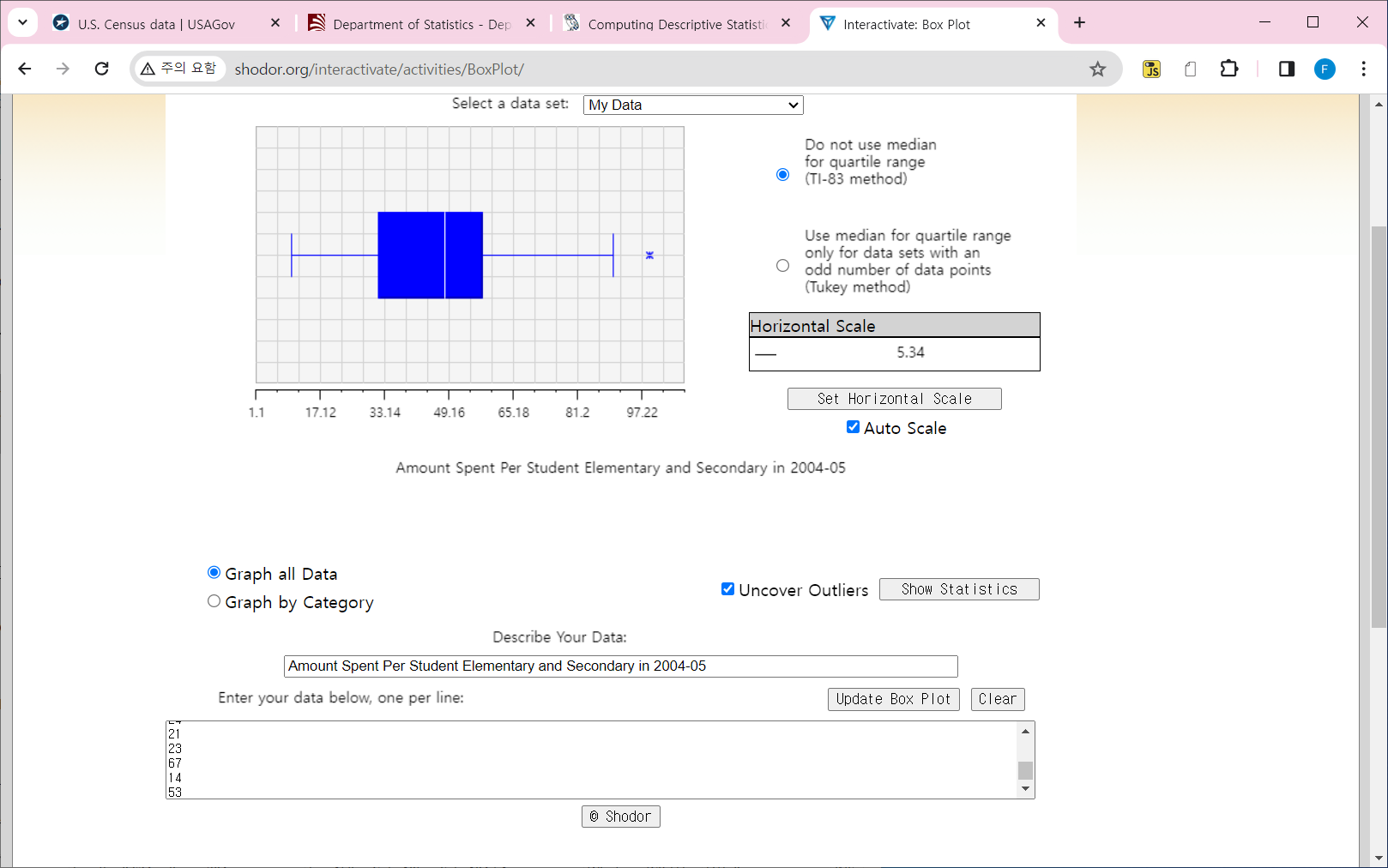Select the Graph all Data option
This screenshot has width=1388, height=868.
click(x=214, y=573)
